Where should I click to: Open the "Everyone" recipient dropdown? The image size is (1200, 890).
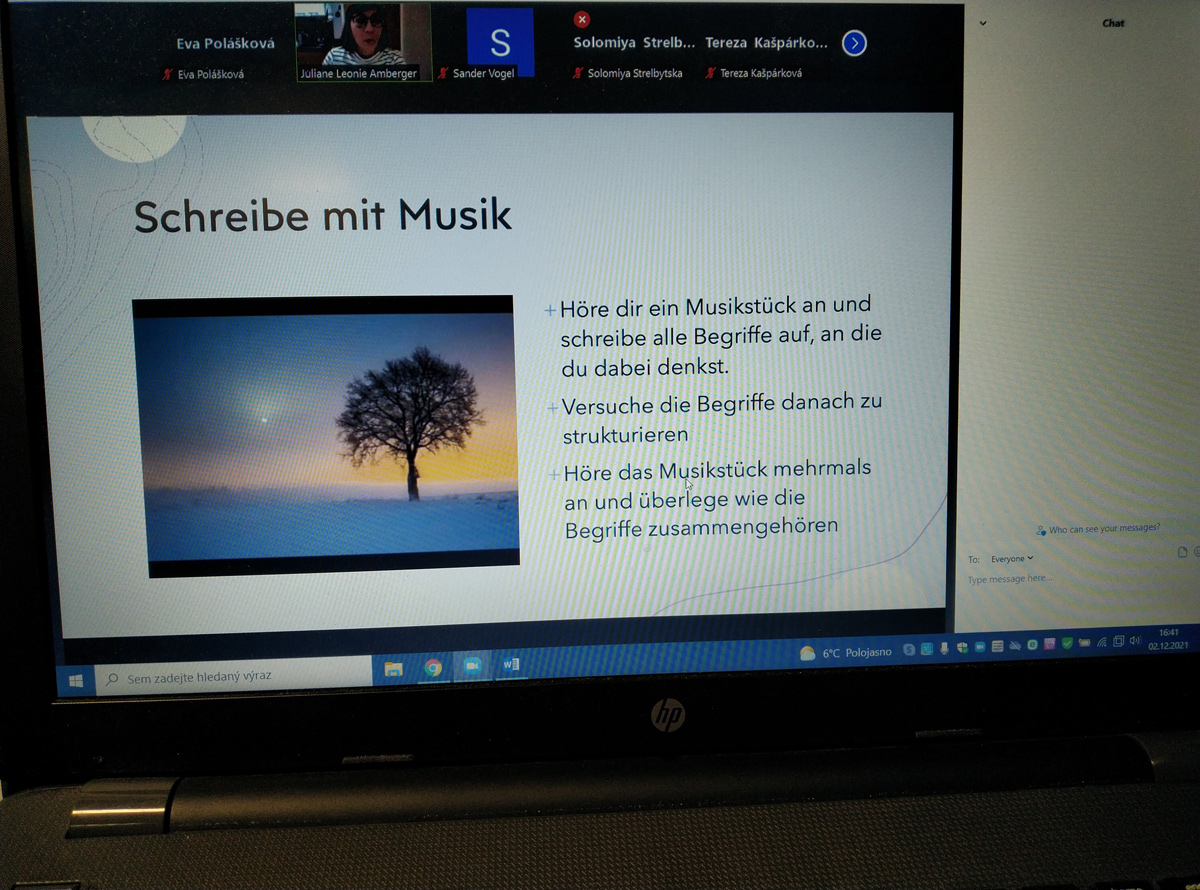[x=1012, y=558]
